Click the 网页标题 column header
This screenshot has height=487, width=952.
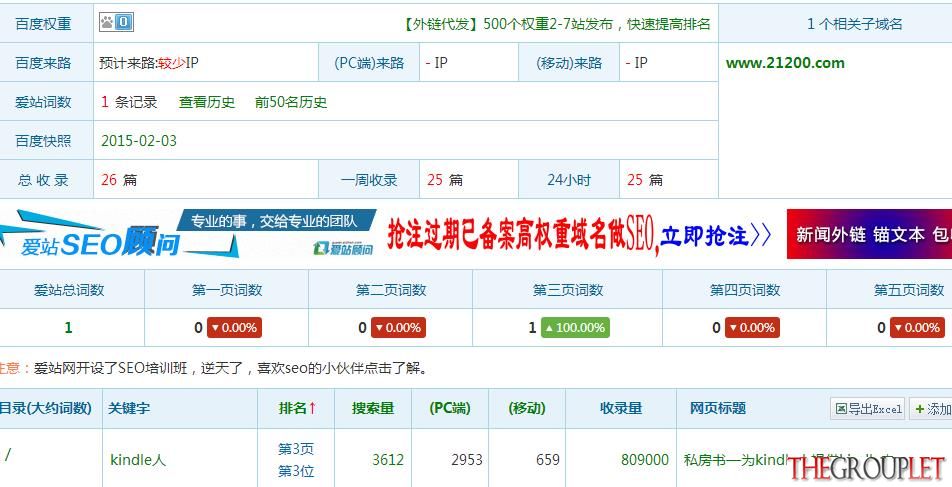click(718, 408)
